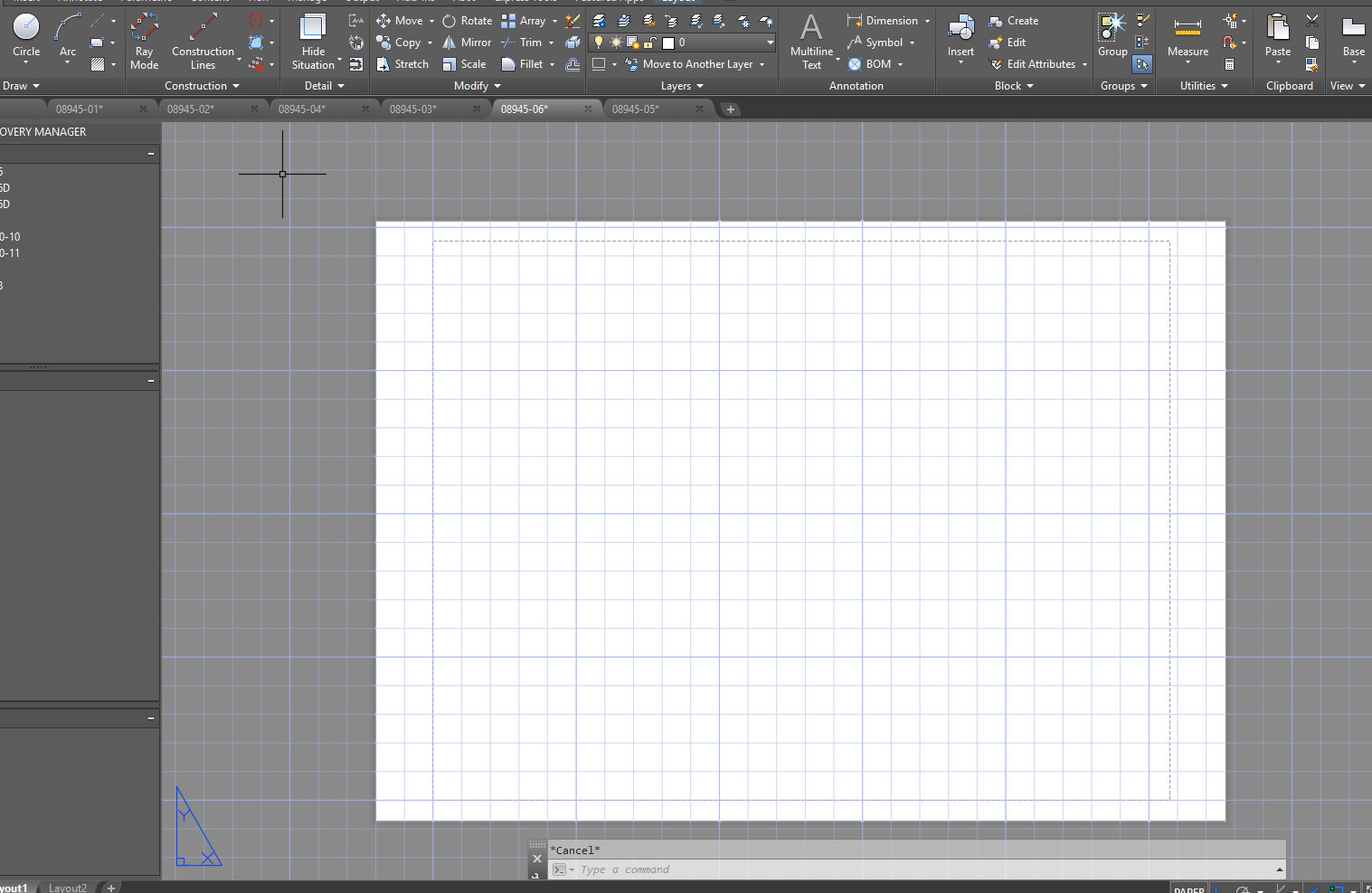Select the Stretch tool
The image size is (1372, 893).
tap(409, 63)
